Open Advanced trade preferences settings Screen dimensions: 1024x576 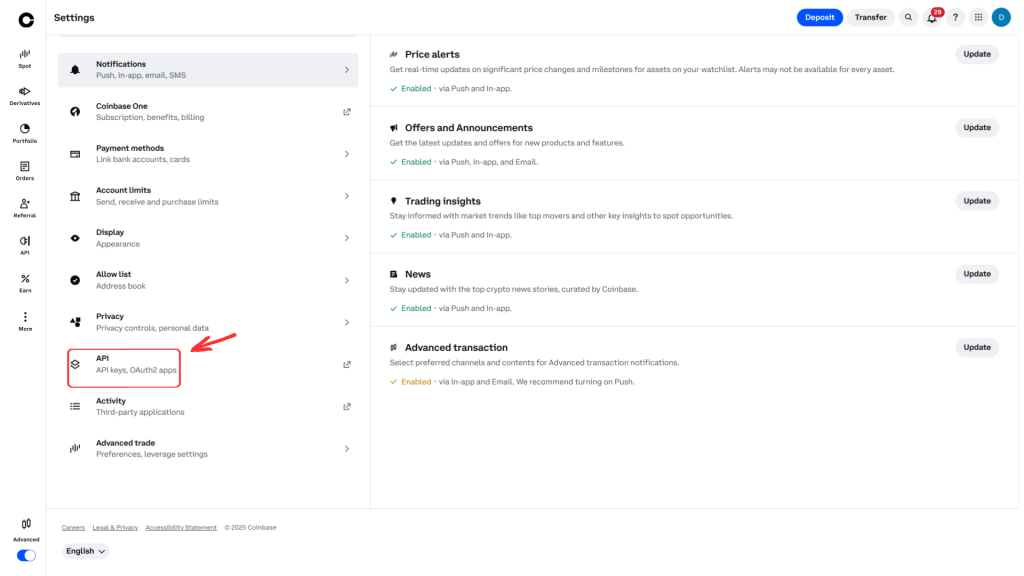pyautogui.click(x=208, y=449)
